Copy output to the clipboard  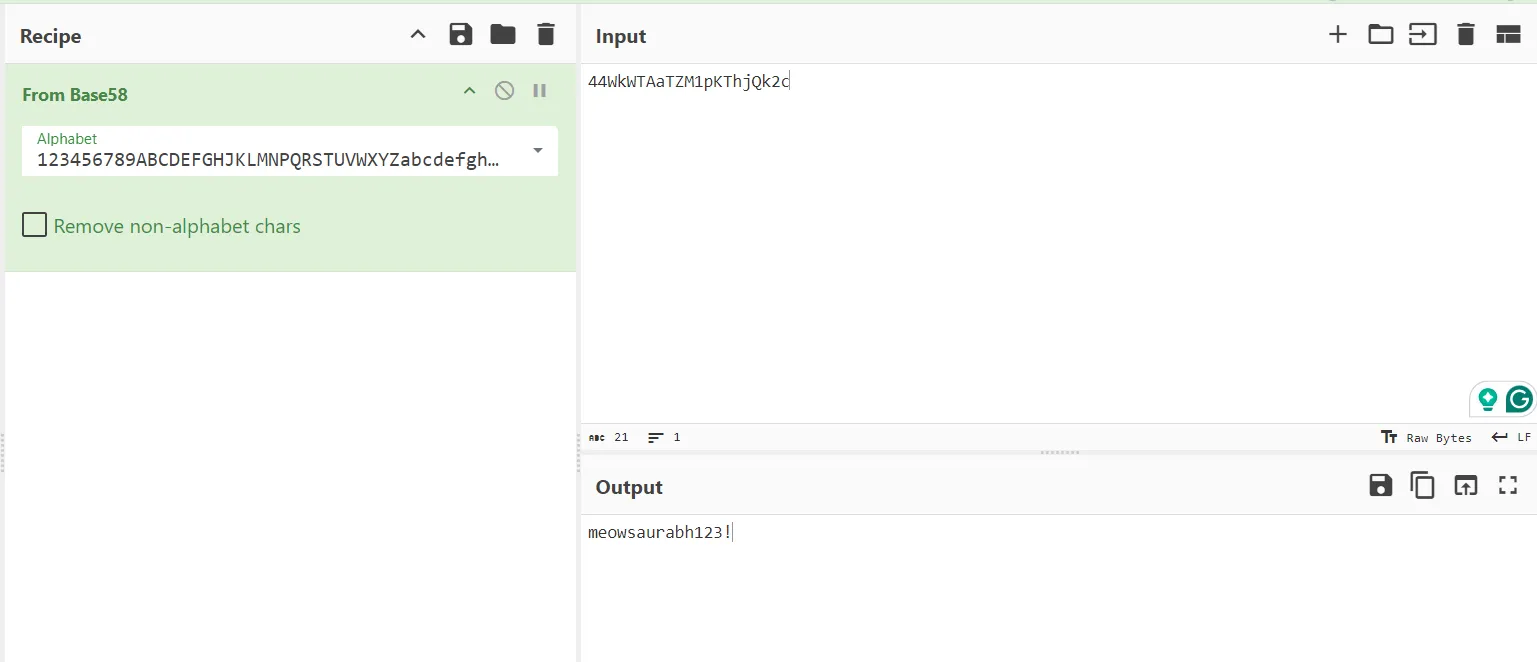pyautogui.click(x=1422, y=486)
